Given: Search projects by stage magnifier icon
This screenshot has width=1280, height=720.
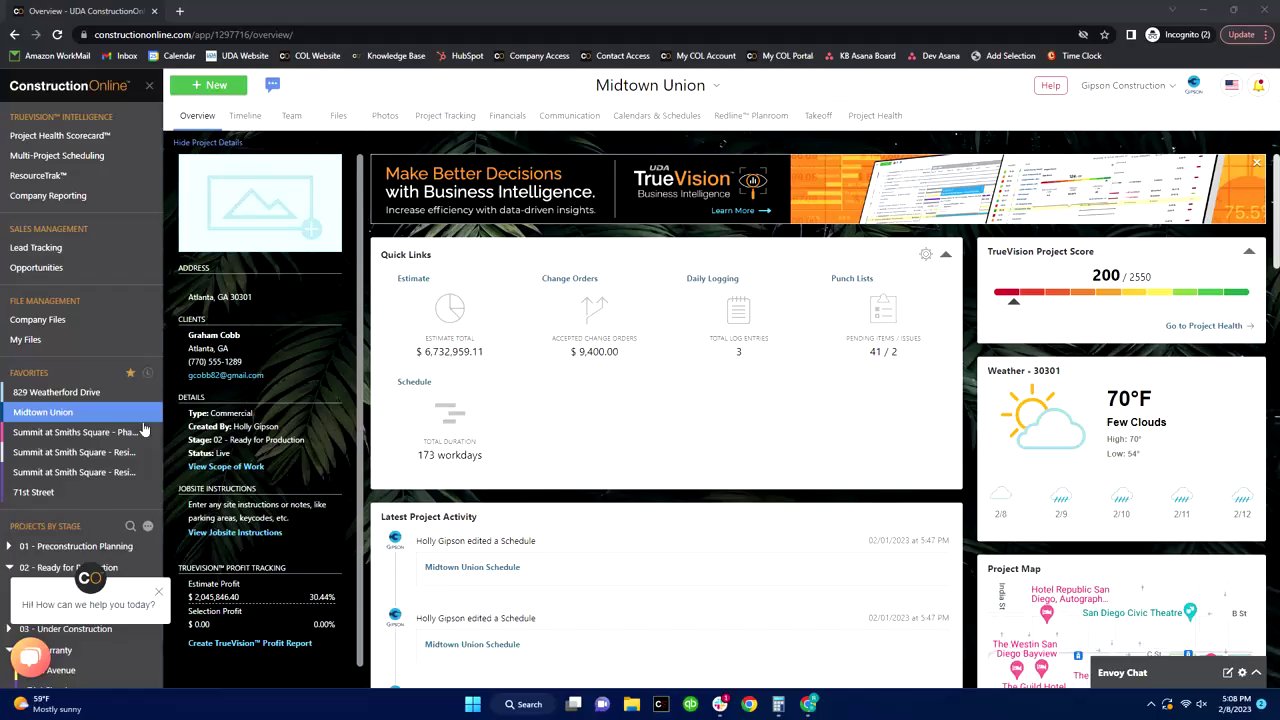Looking at the screenshot, I should click(130, 526).
